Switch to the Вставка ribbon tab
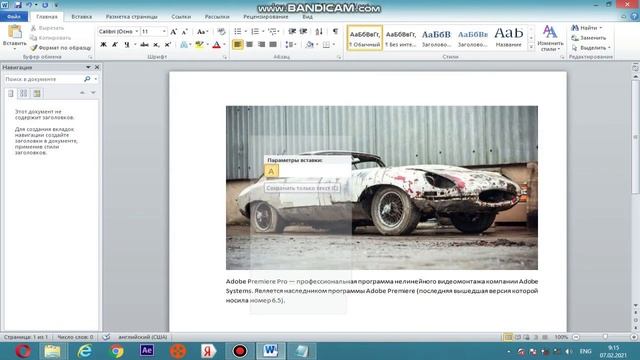The height and width of the screenshot is (360, 640). coord(82,17)
